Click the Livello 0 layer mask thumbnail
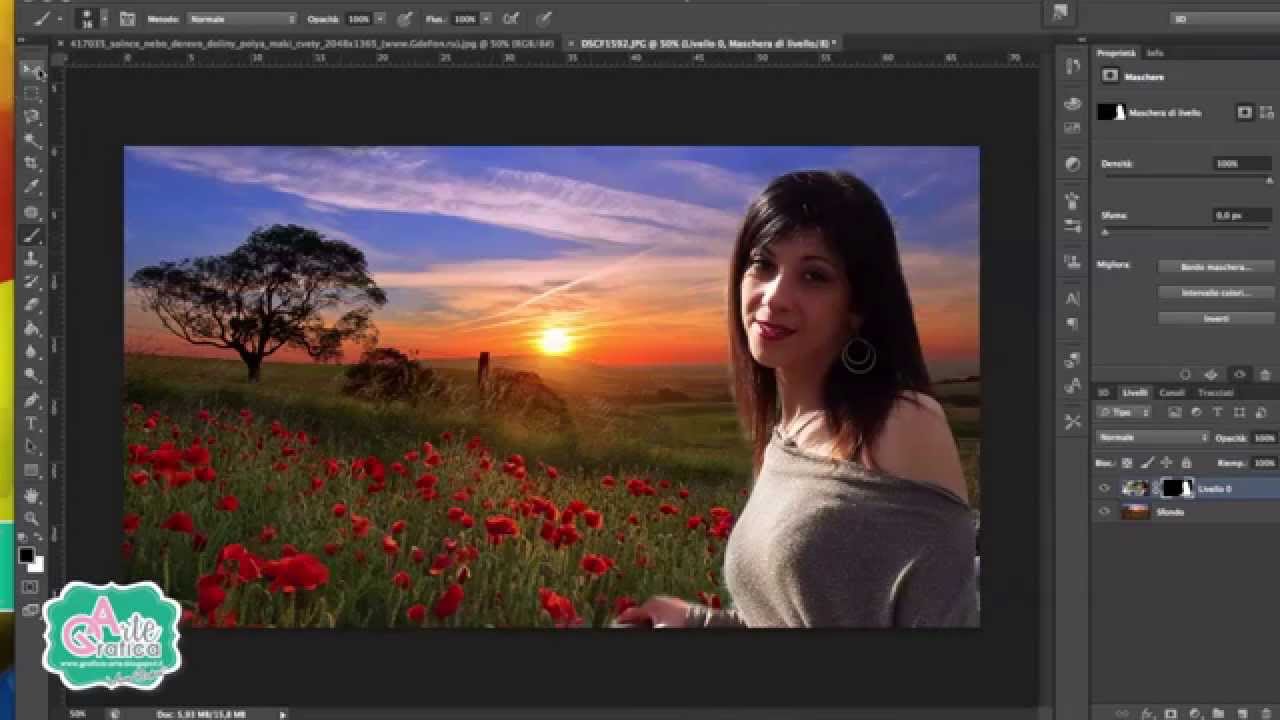 [1178, 489]
